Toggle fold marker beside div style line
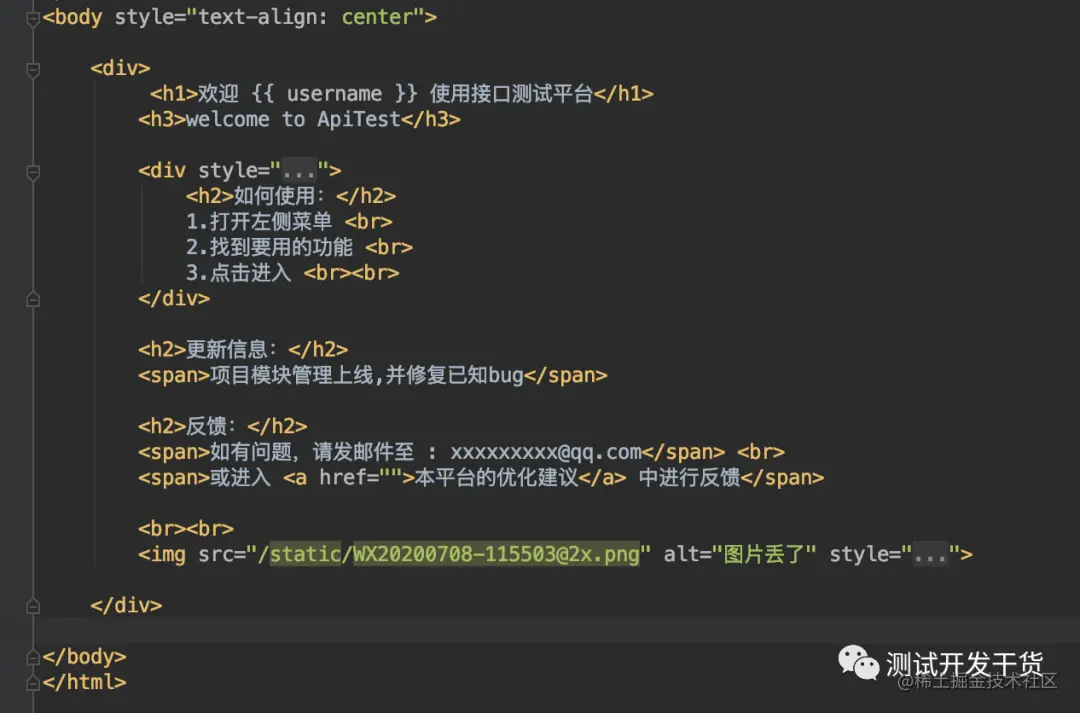The width and height of the screenshot is (1080, 713). (32, 172)
